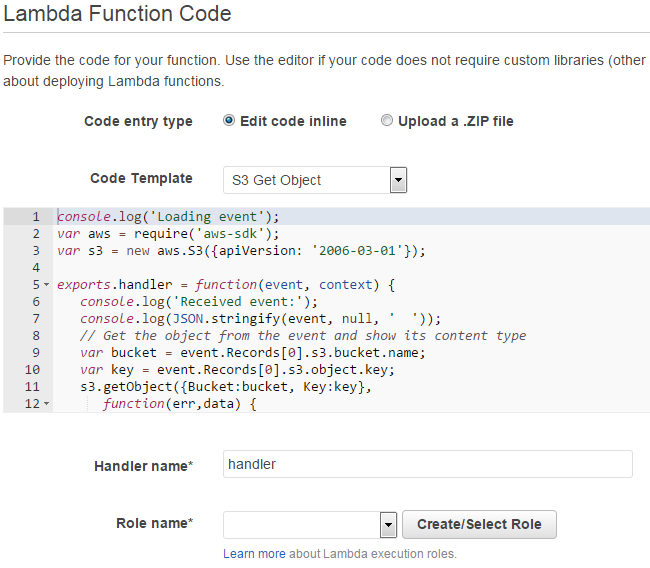The width and height of the screenshot is (650, 568).
Task: Open the Code Template dropdown arrow
Action: [398, 180]
